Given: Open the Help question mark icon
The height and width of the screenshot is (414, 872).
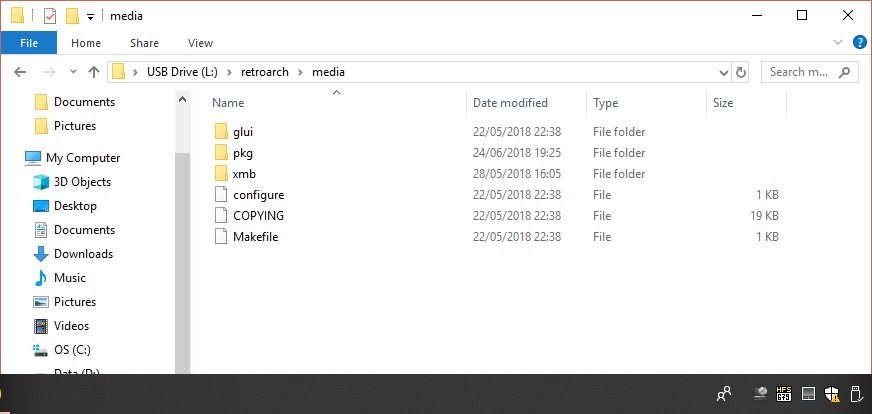Looking at the screenshot, I should tap(860, 42).
